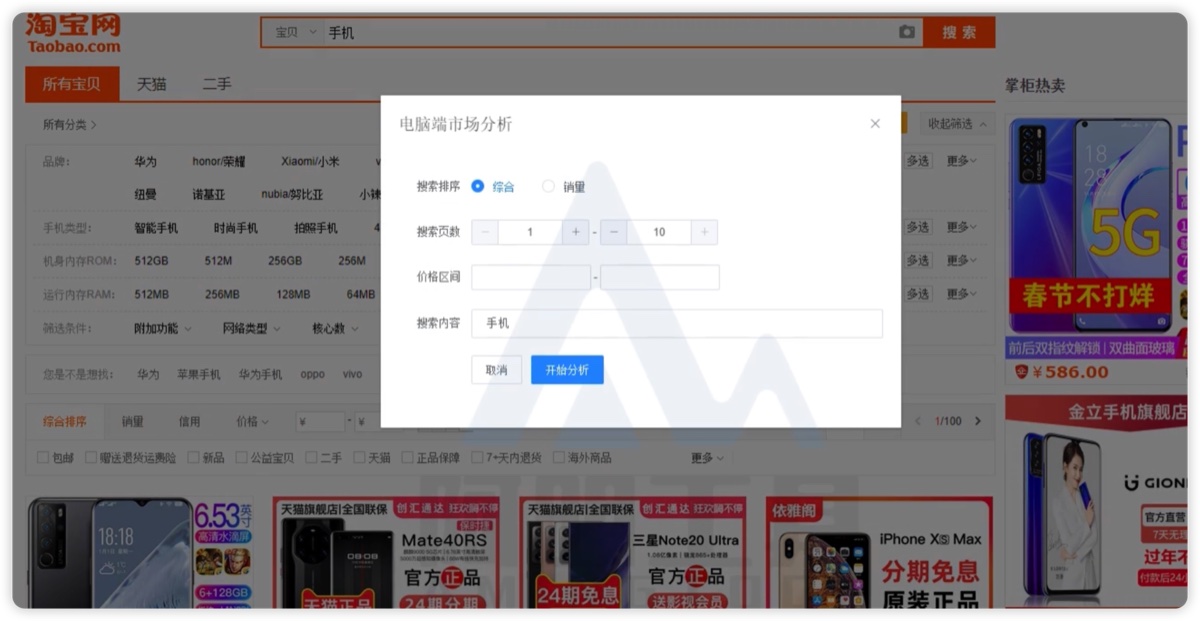
Task: Tick the 公益宝贝 checkbox
Action: (x=241, y=458)
